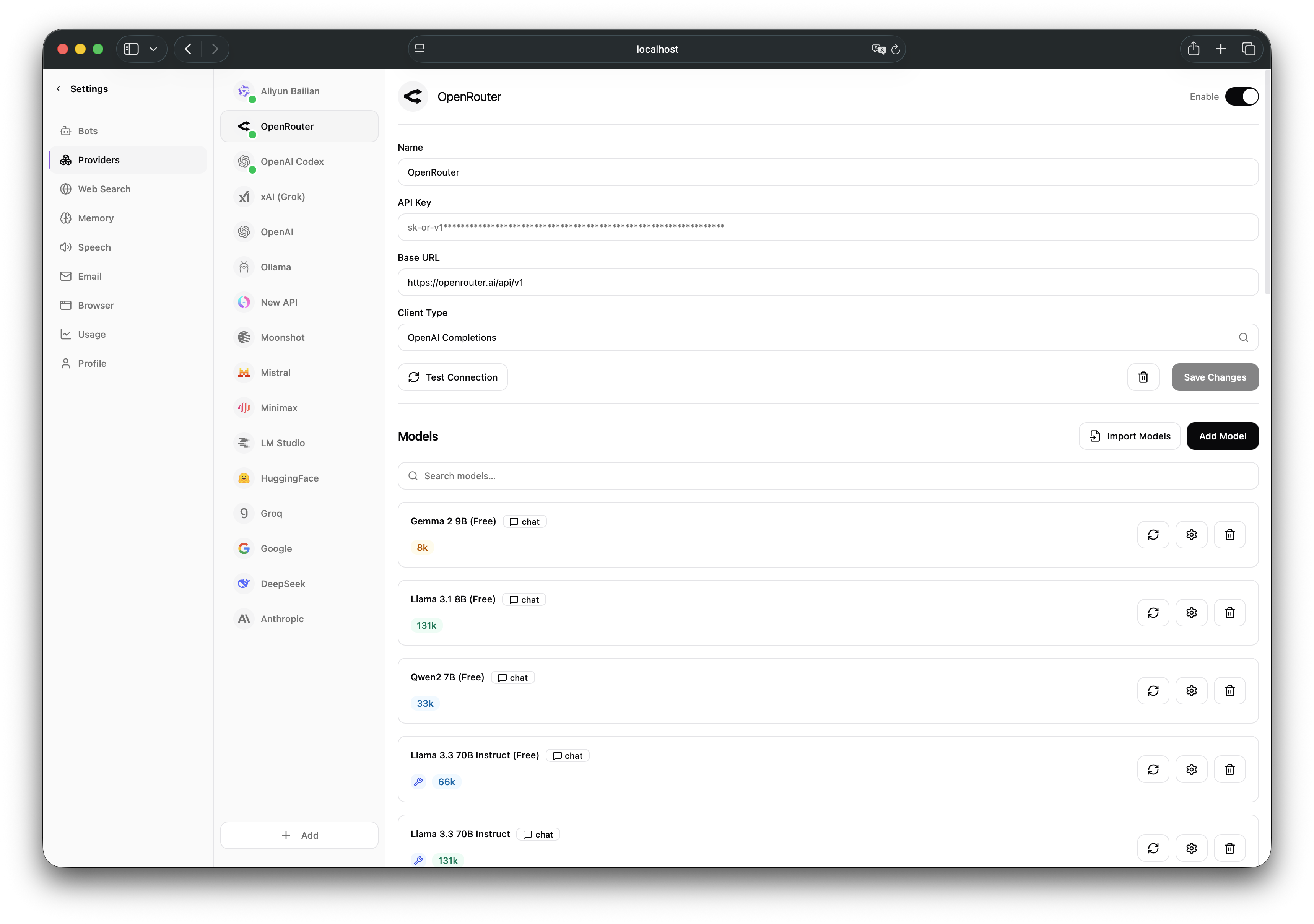Click the Test Connection button
The image size is (1314, 924).
click(x=452, y=377)
